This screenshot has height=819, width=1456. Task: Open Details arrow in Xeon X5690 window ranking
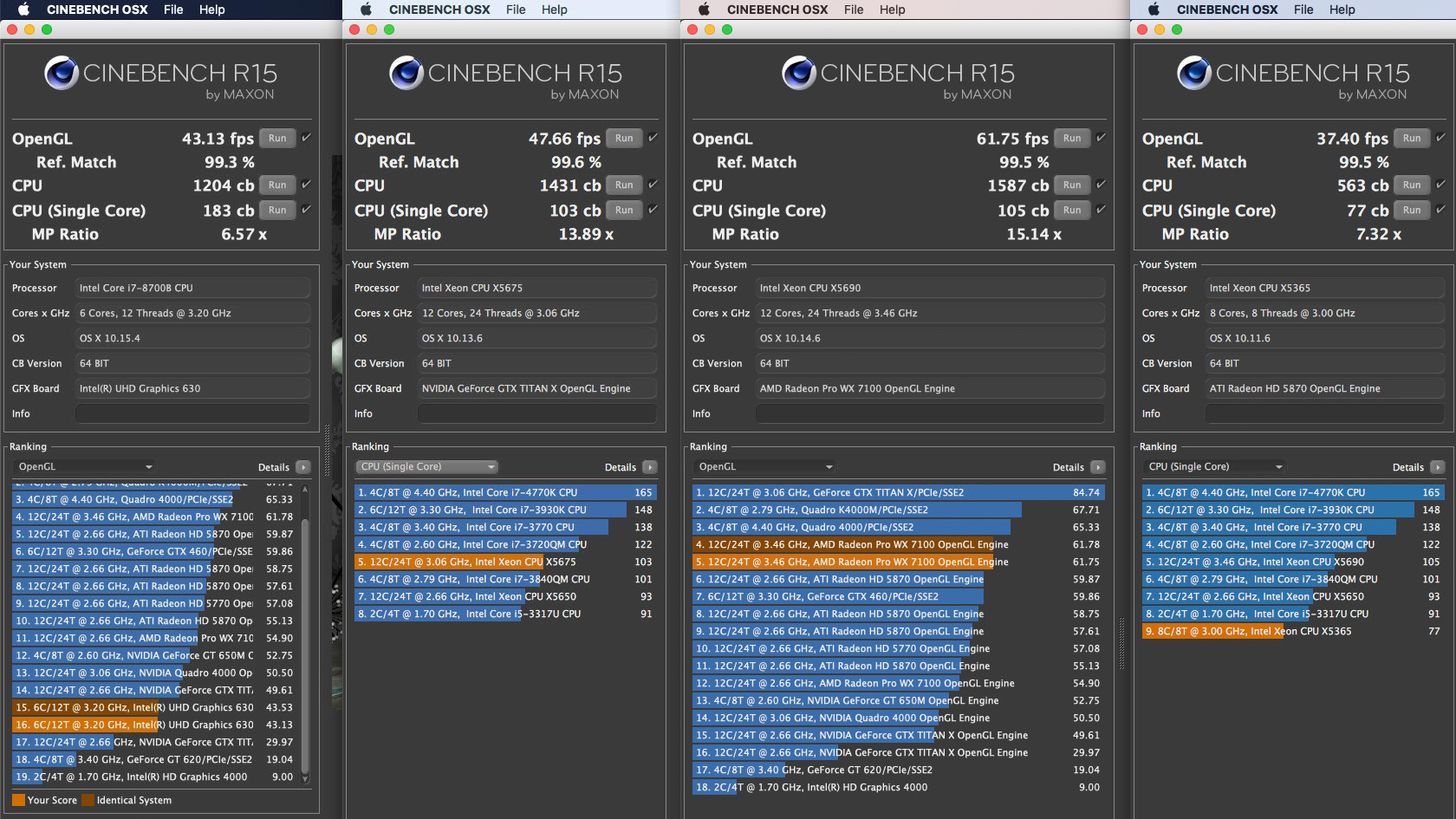(x=1098, y=467)
